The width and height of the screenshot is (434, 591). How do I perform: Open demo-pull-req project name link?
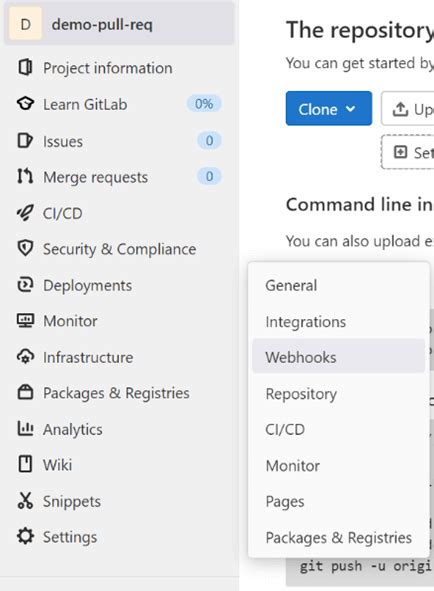(x=102, y=25)
